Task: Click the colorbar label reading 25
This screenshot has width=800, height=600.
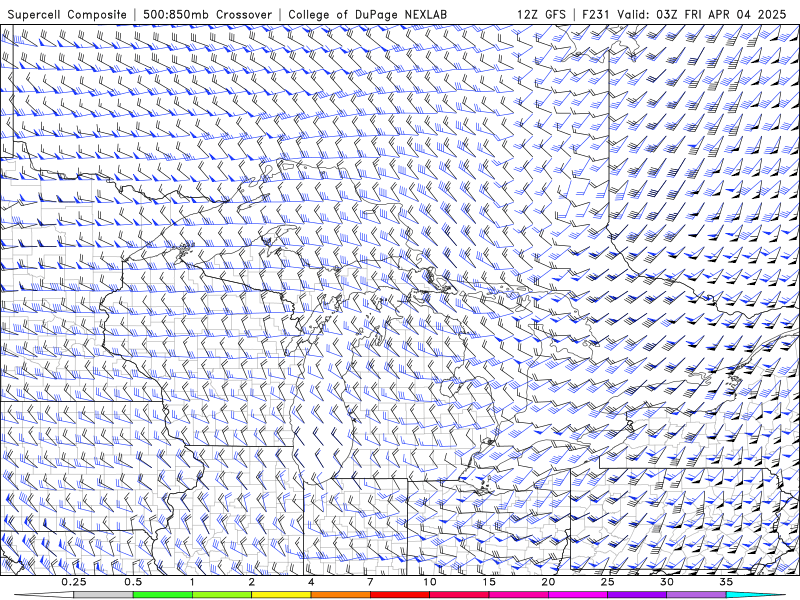Action: coord(607,582)
